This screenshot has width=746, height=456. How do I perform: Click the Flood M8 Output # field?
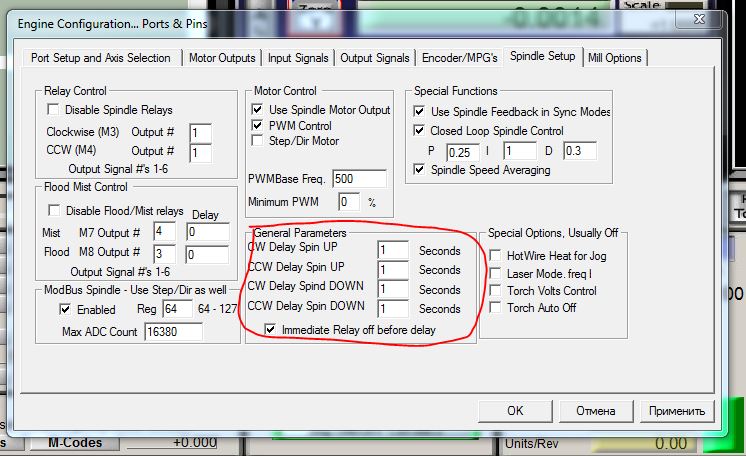coord(165,254)
